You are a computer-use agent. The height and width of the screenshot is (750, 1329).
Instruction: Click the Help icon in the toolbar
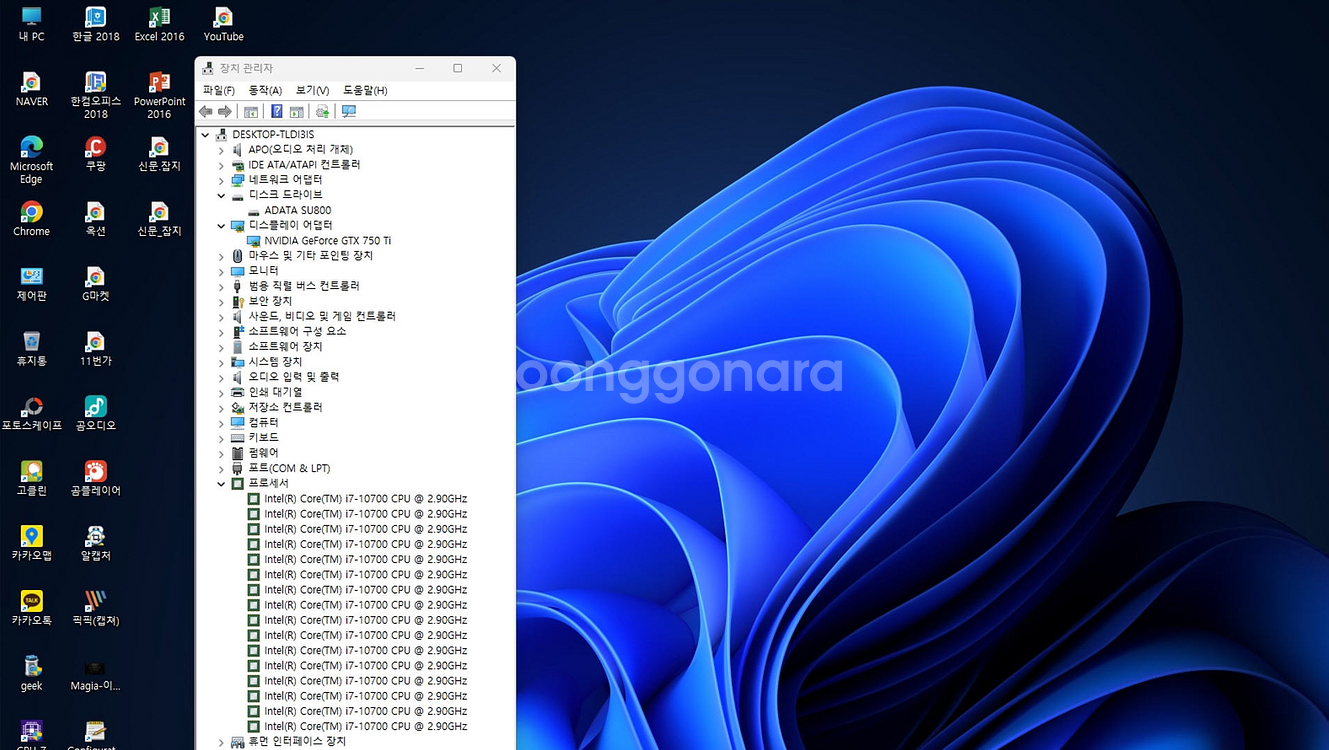click(x=276, y=111)
